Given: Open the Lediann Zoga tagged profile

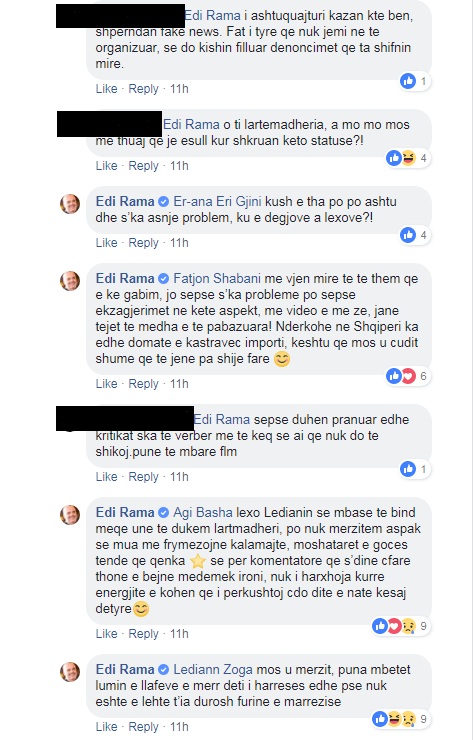Looking at the screenshot, I should pos(213,670).
